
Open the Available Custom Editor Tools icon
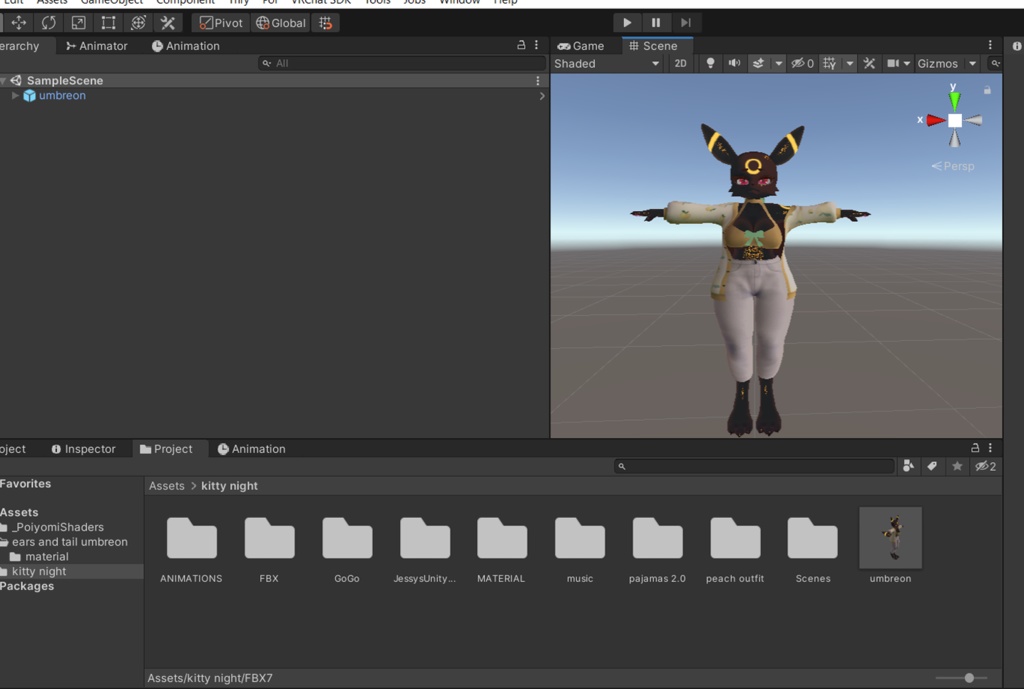click(167, 22)
